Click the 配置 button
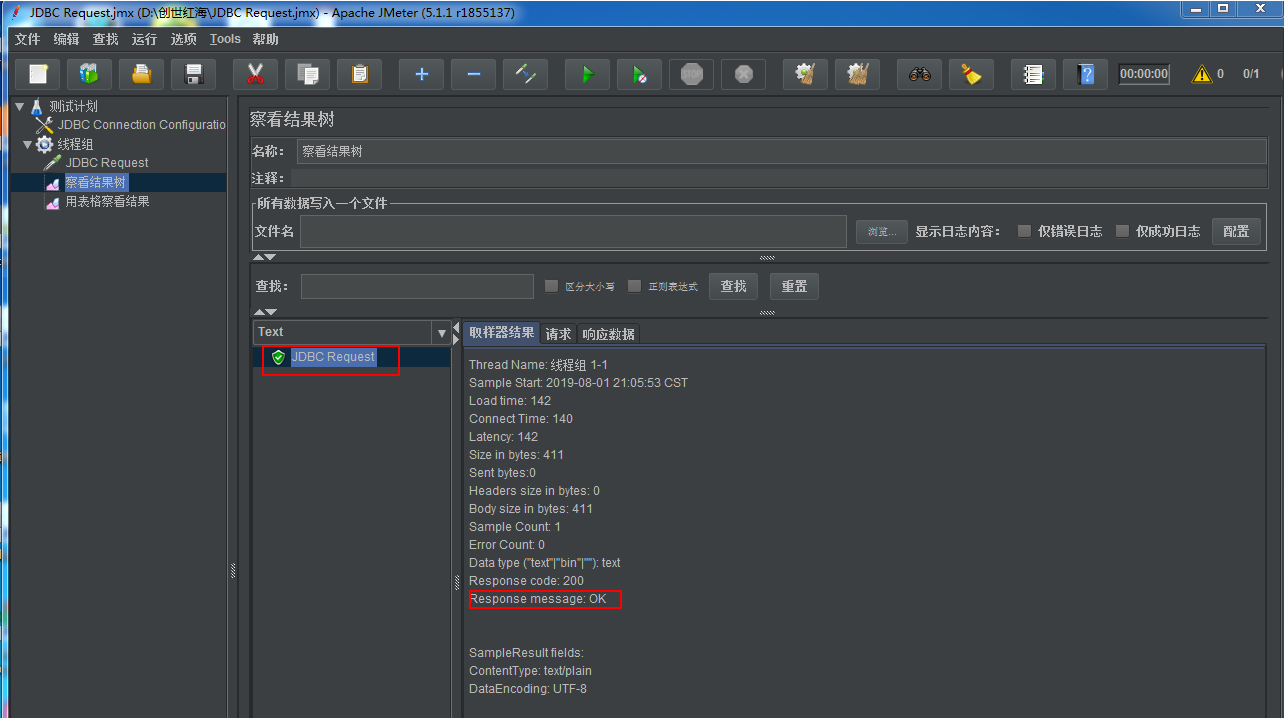The width and height of the screenshot is (1284, 718). pyautogui.click(x=1236, y=231)
